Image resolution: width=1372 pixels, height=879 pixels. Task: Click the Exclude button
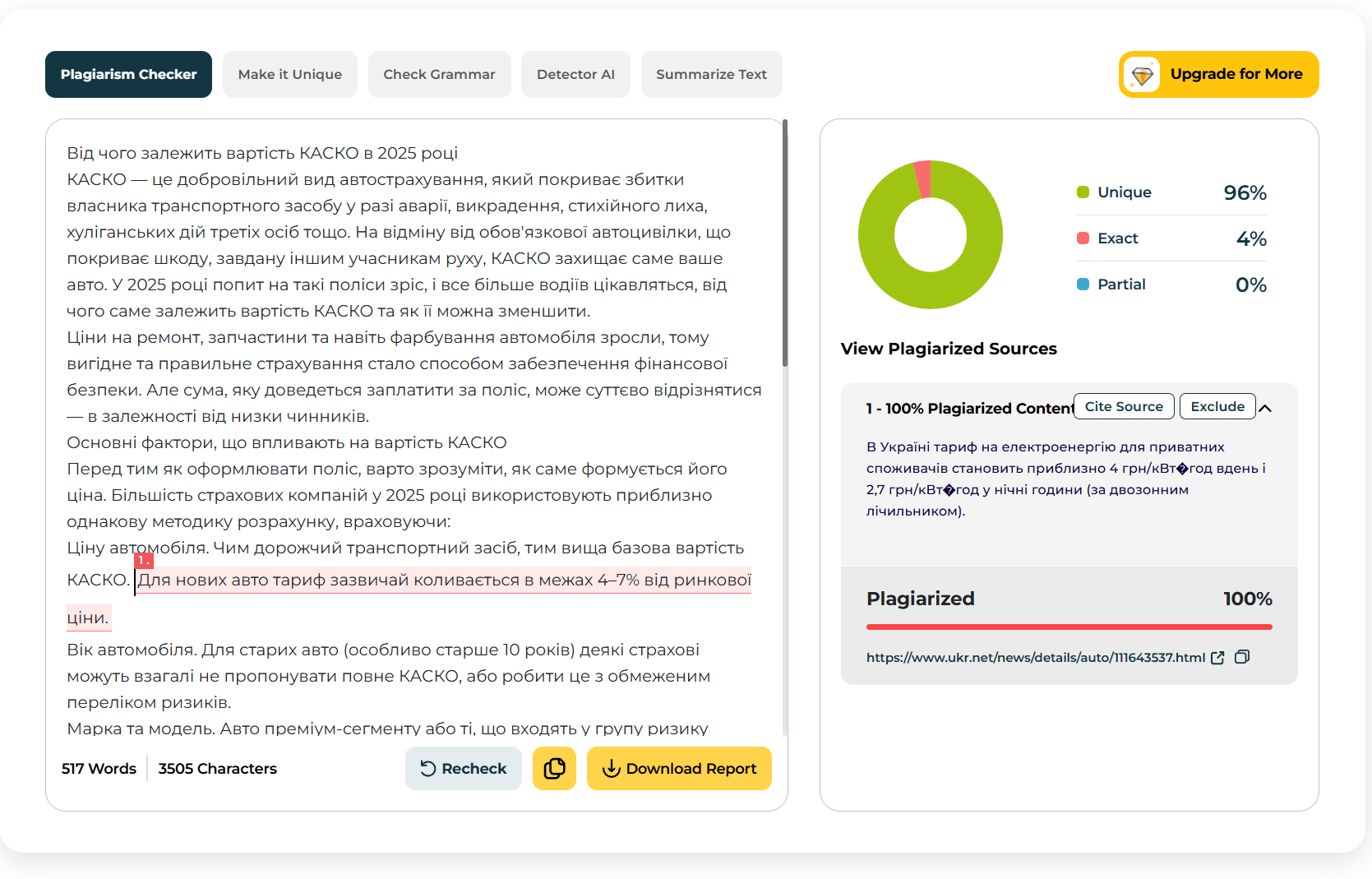point(1217,406)
